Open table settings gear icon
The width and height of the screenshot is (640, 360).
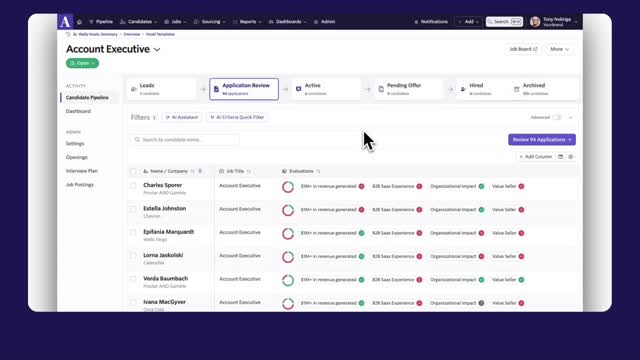(571, 157)
